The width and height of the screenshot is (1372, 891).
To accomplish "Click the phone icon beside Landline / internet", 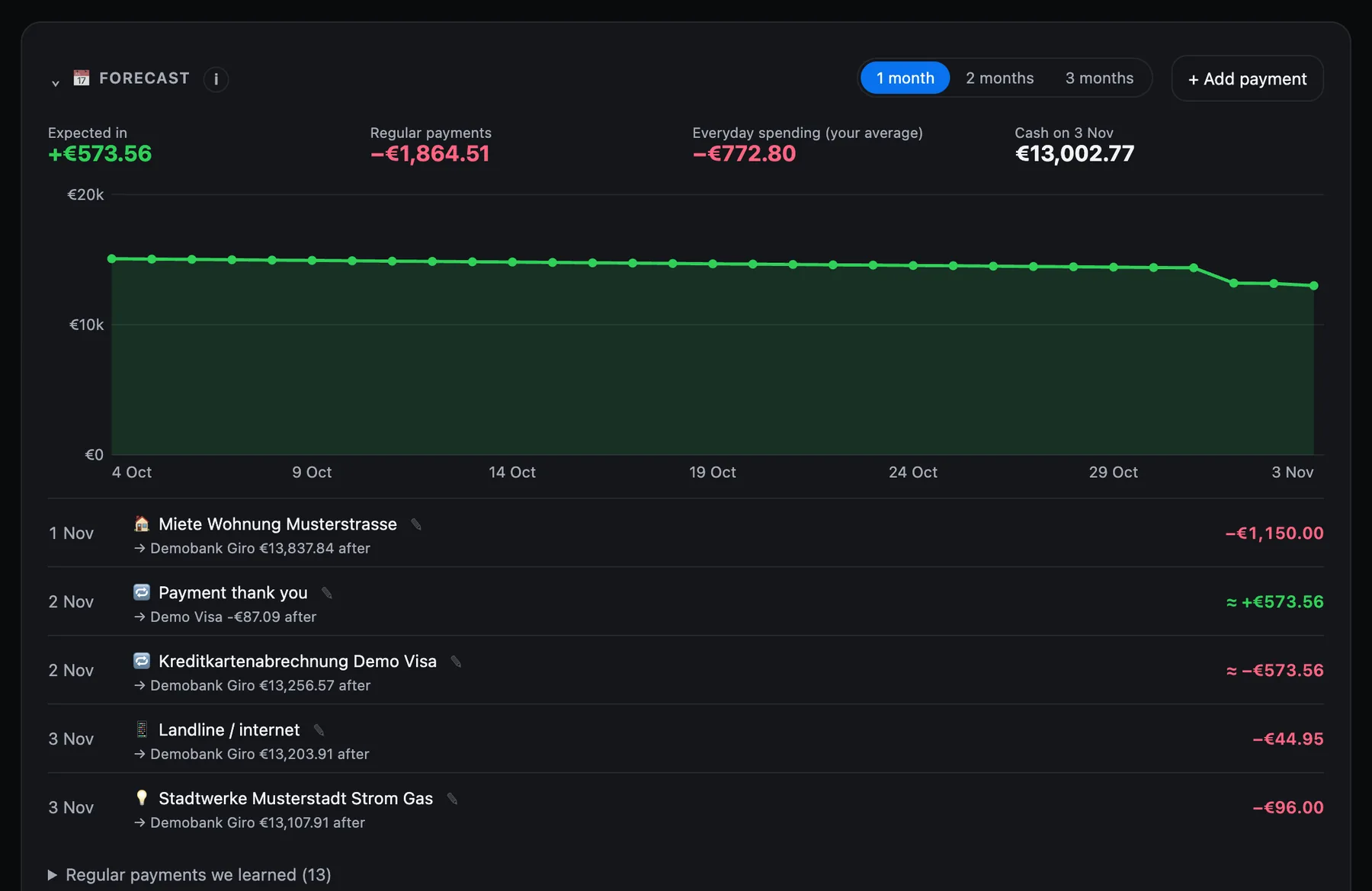I will 142,729.
